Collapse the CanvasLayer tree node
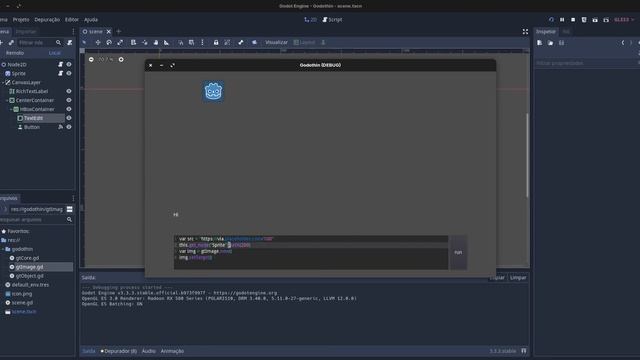The width and height of the screenshot is (640, 360). coord(3,82)
